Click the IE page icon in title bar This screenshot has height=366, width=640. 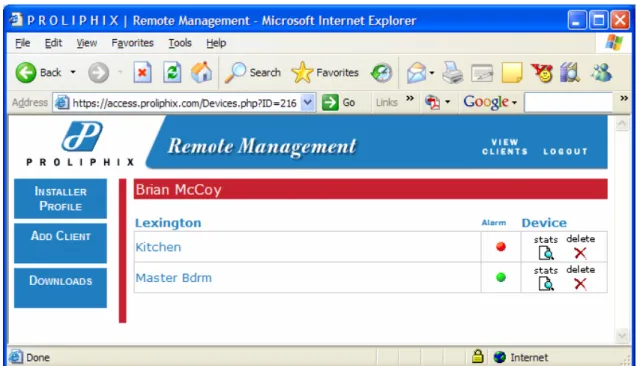[x=16, y=19]
